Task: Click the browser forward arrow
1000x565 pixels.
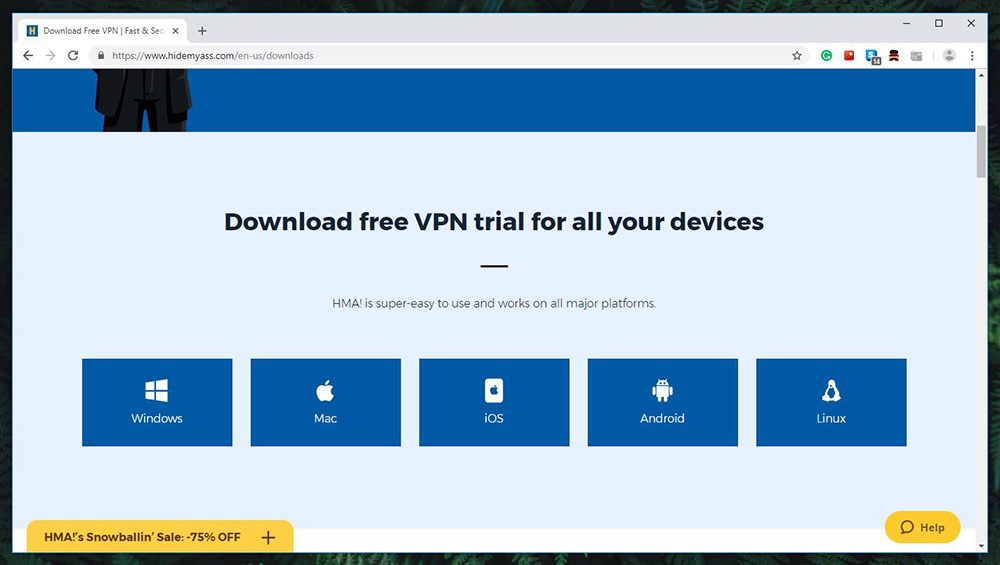Action: click(50, 55)
